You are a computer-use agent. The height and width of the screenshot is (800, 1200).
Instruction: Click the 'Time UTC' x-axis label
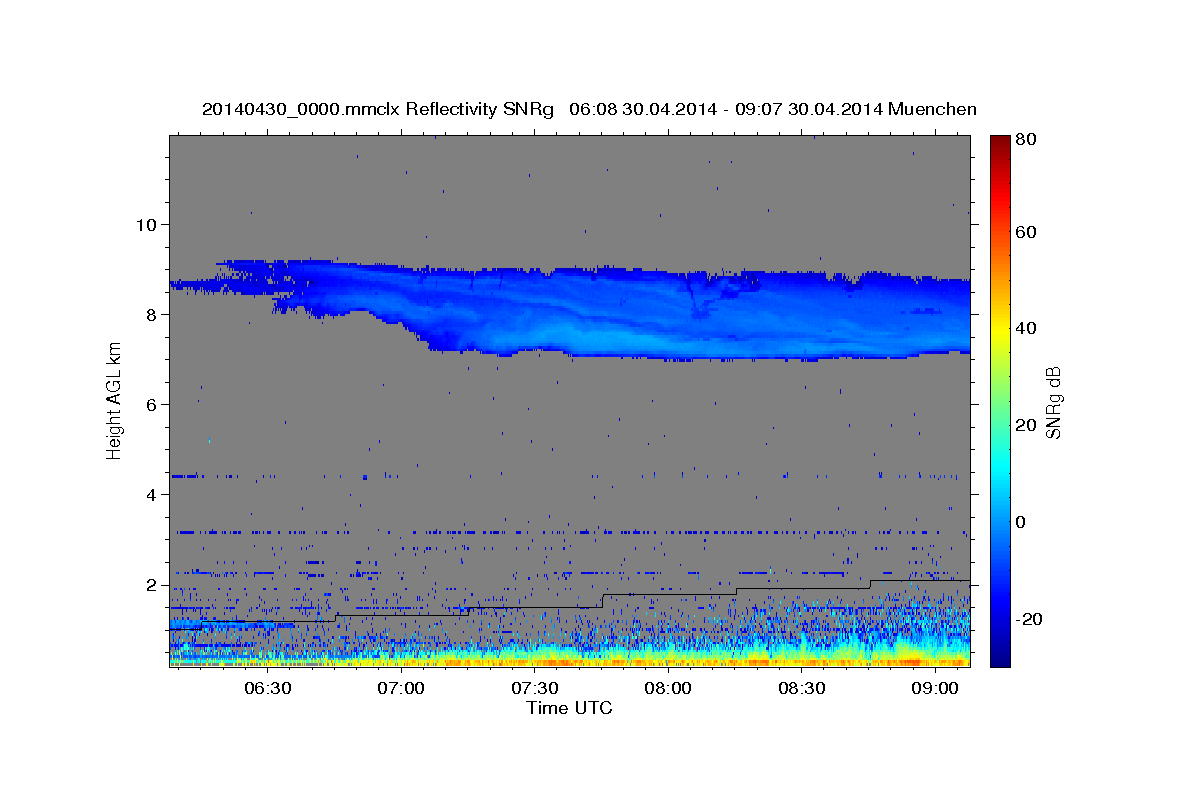(569, 708)
